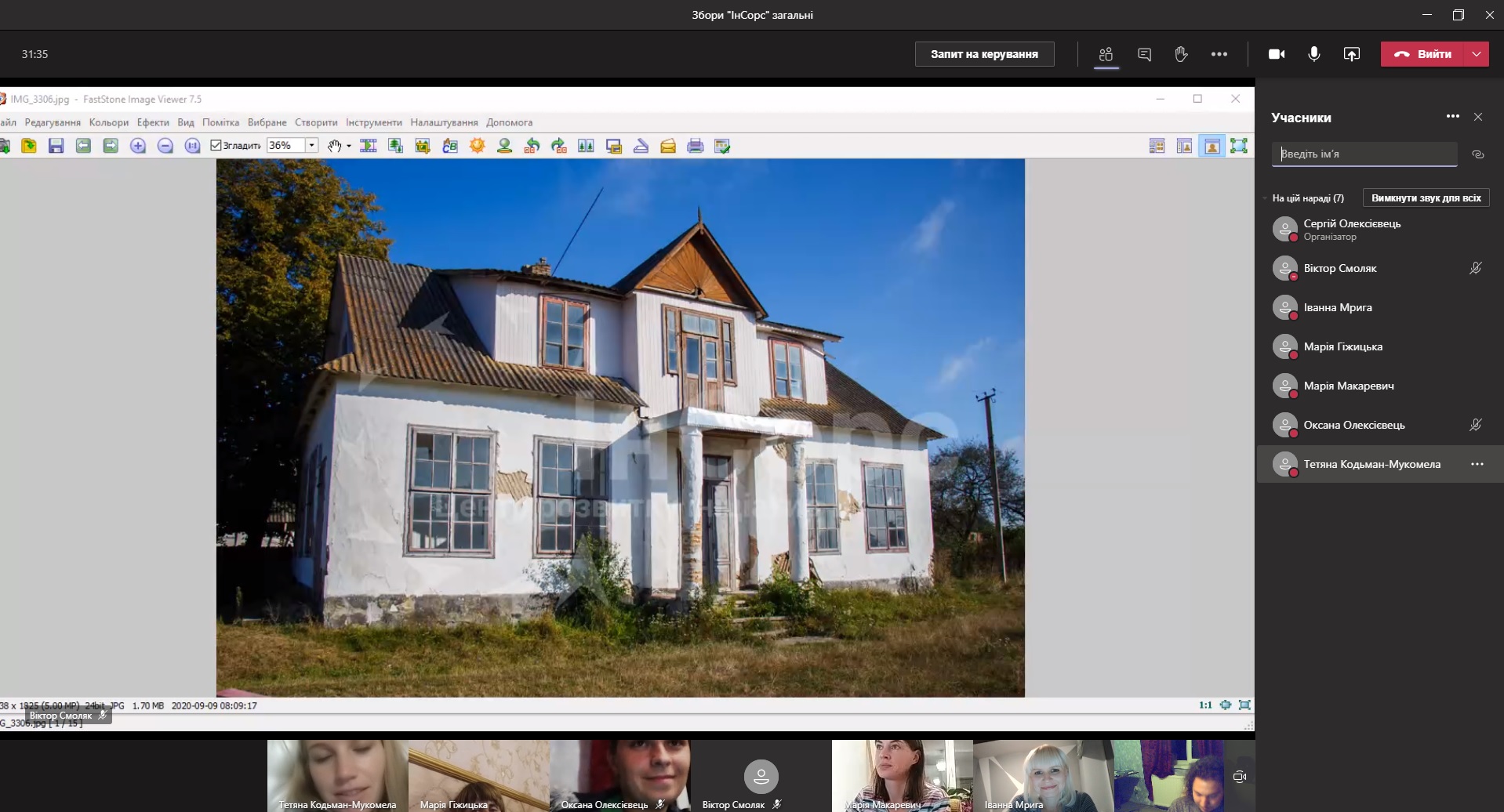
Task: Select the Марія Макаревич video thumbnail
Action: 902,775
